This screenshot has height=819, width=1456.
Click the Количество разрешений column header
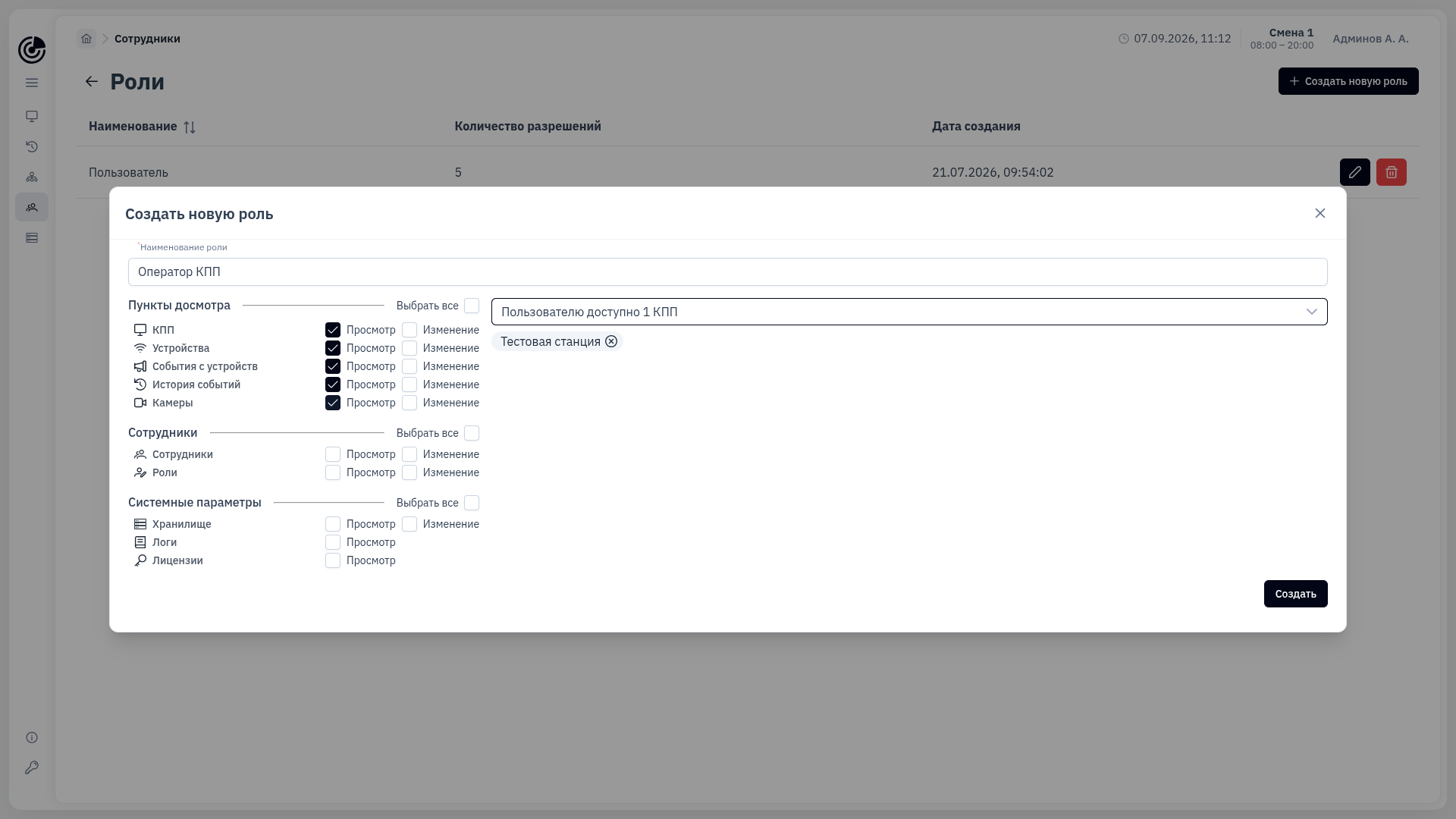[x=528, y=126]
